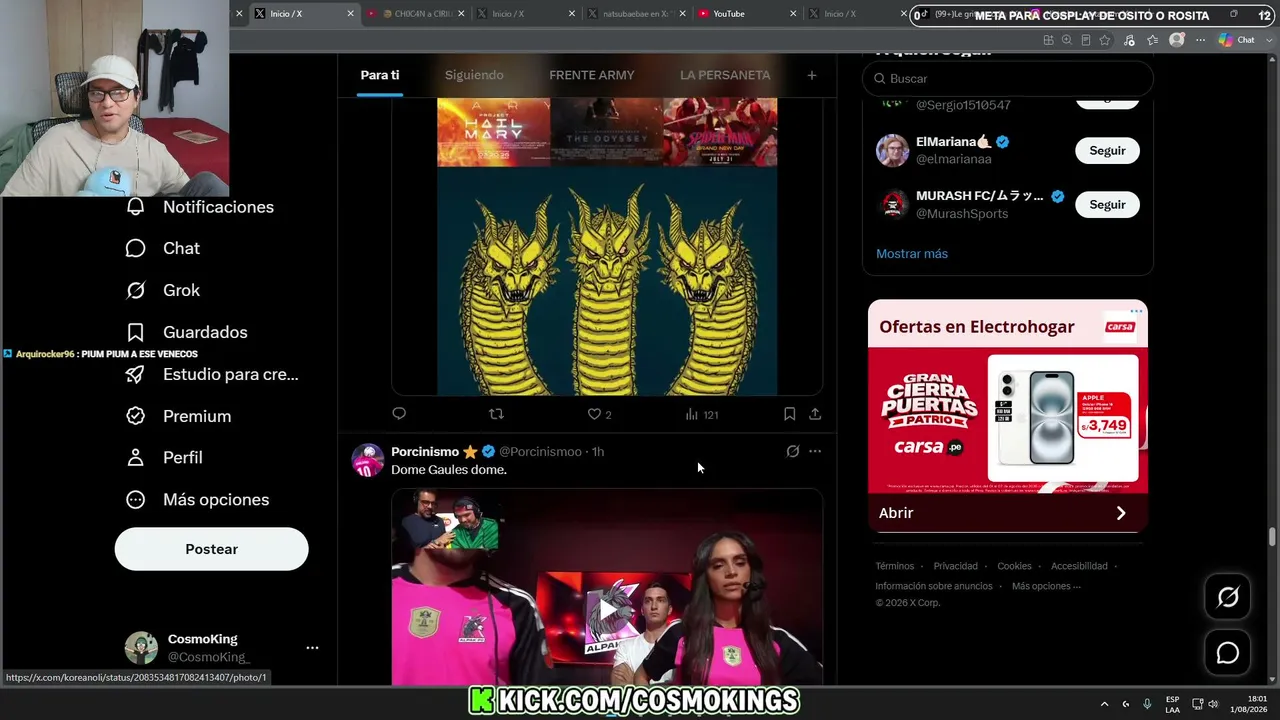Open the Premium page

[x=178, y=416]
